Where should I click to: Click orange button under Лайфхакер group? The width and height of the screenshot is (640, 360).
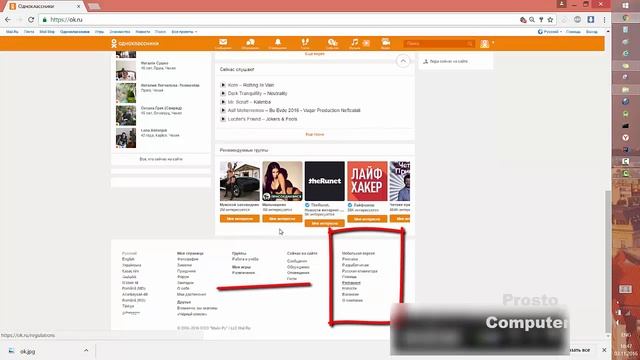(367, 219)
